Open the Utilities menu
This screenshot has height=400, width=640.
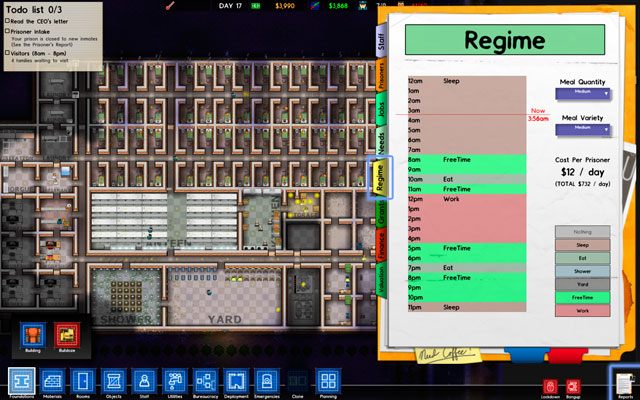175,381
